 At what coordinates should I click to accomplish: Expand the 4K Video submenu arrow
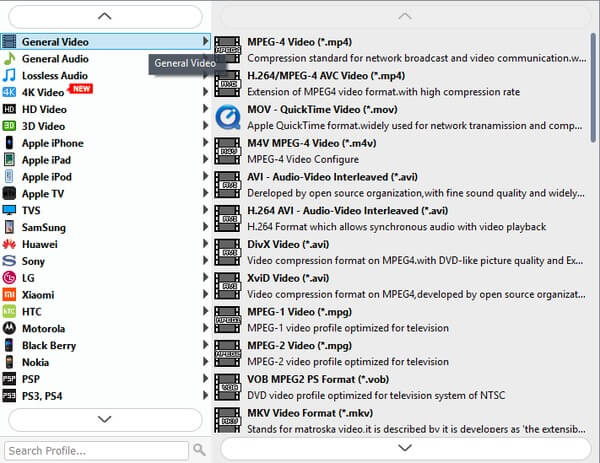pos(205,92)
